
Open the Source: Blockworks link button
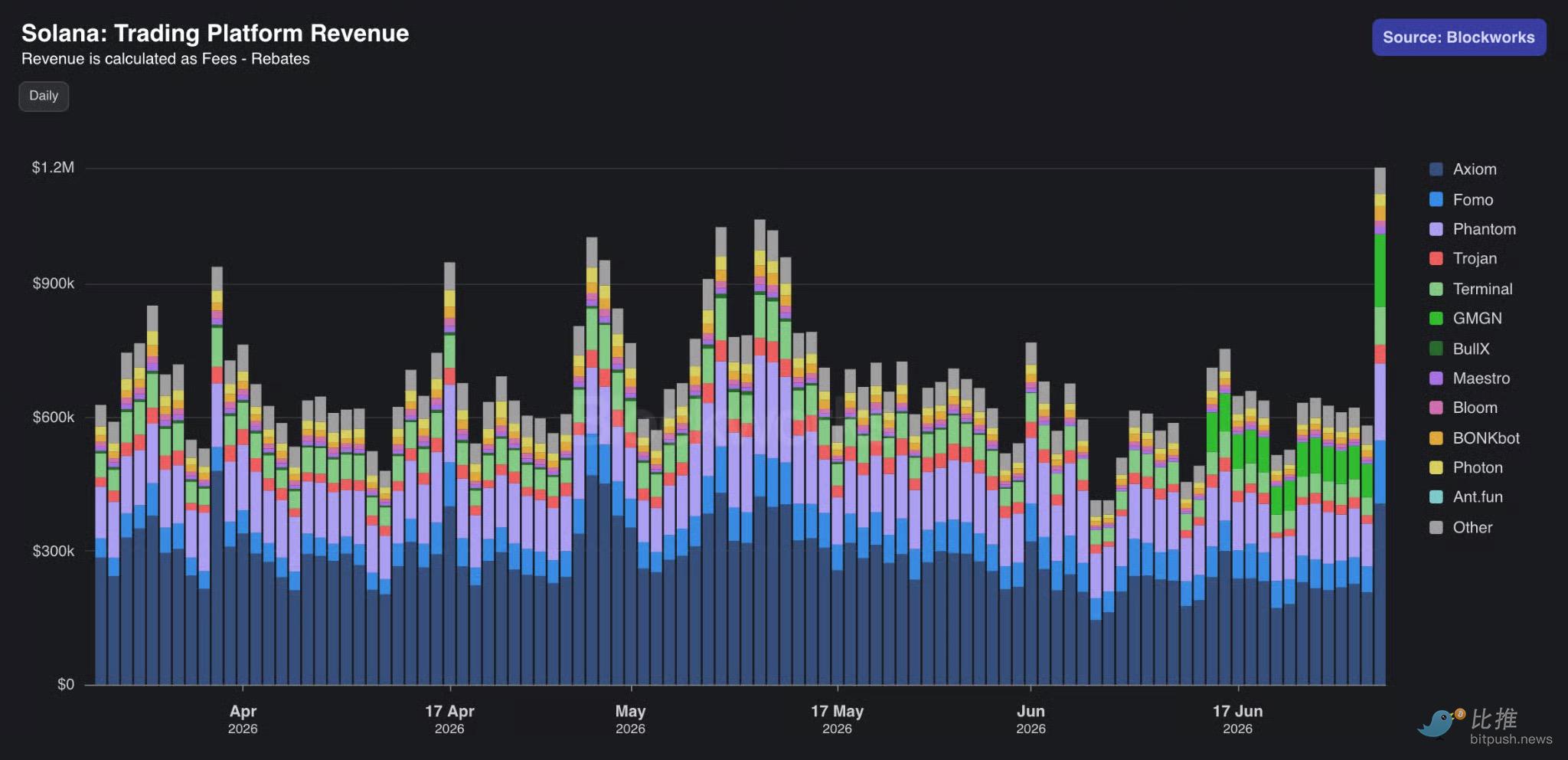tap(1459, 37)
